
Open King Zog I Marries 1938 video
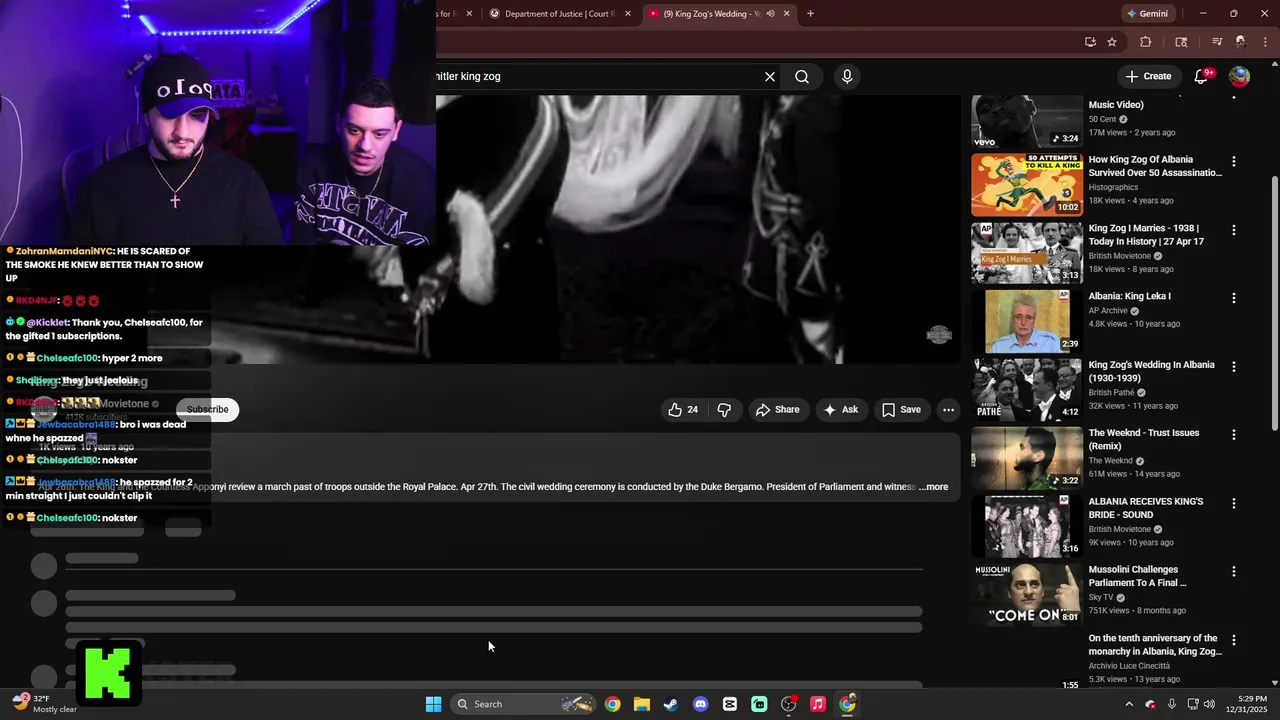(1027, 253)
